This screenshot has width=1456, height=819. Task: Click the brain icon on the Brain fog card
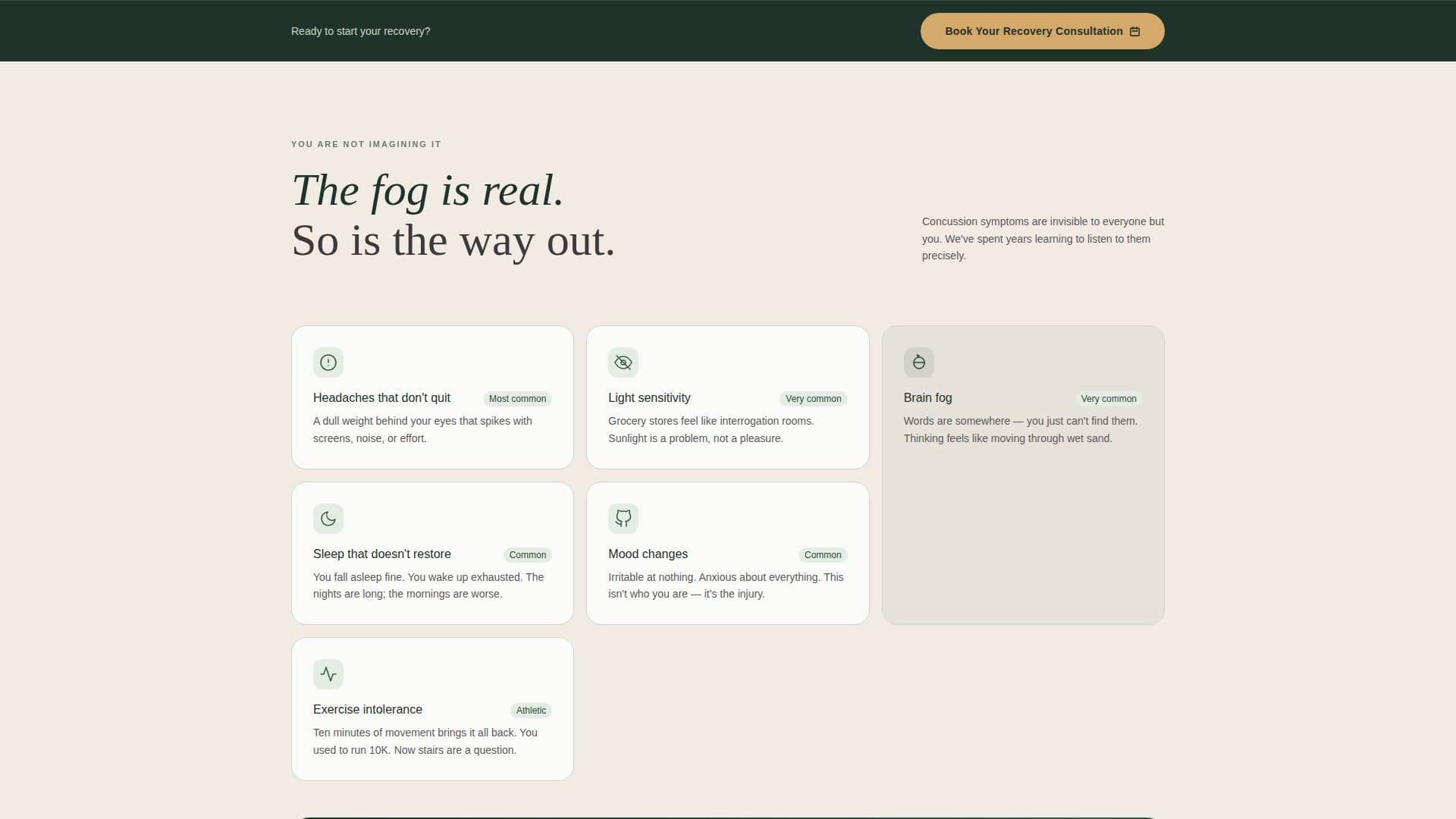click(918, 362)
